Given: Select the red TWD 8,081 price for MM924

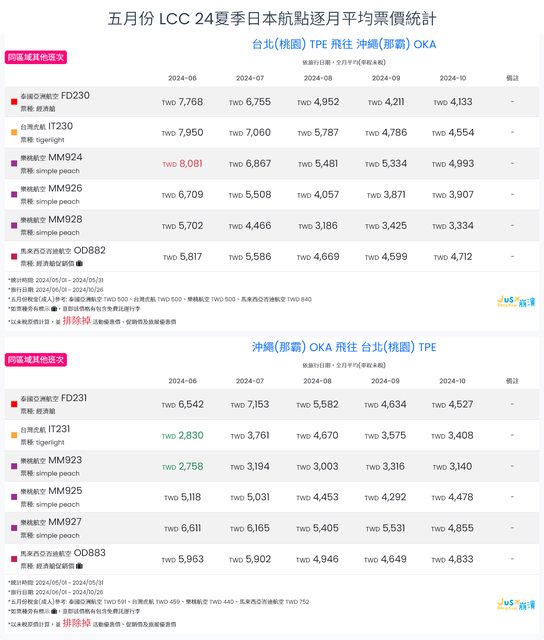Looking at the screenshot, I should coord(182,164).
